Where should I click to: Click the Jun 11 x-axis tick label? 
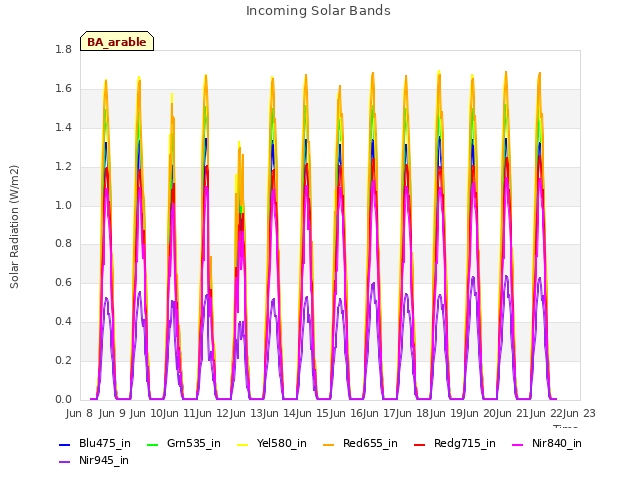pyautogui.click(x=179, y=413)
